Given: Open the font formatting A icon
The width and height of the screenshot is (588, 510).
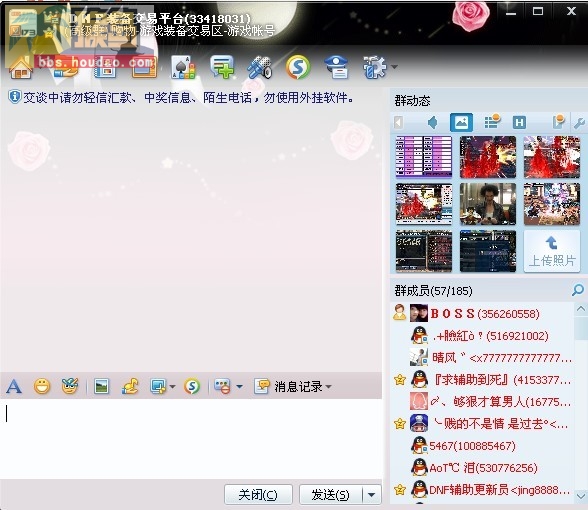Looking at the screenshot, I should 14,386.
